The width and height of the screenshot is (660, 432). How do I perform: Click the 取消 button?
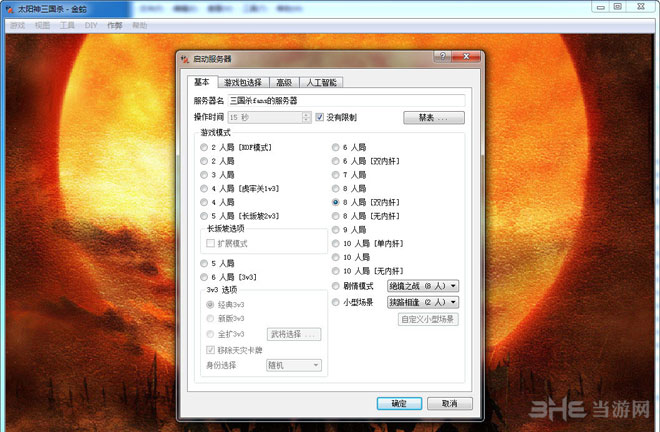pos(449,403)
